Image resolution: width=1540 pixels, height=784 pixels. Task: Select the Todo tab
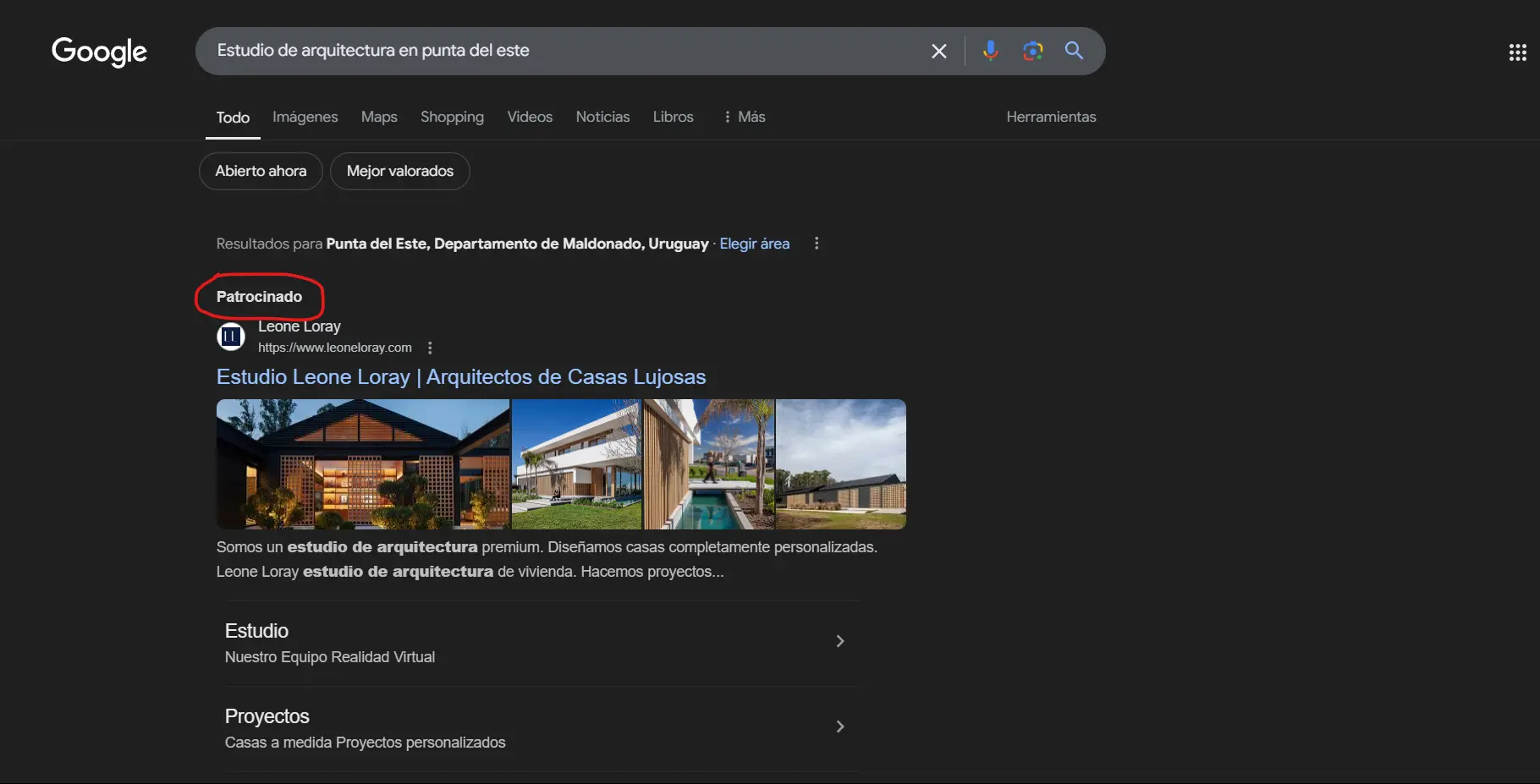pos(233,118)
